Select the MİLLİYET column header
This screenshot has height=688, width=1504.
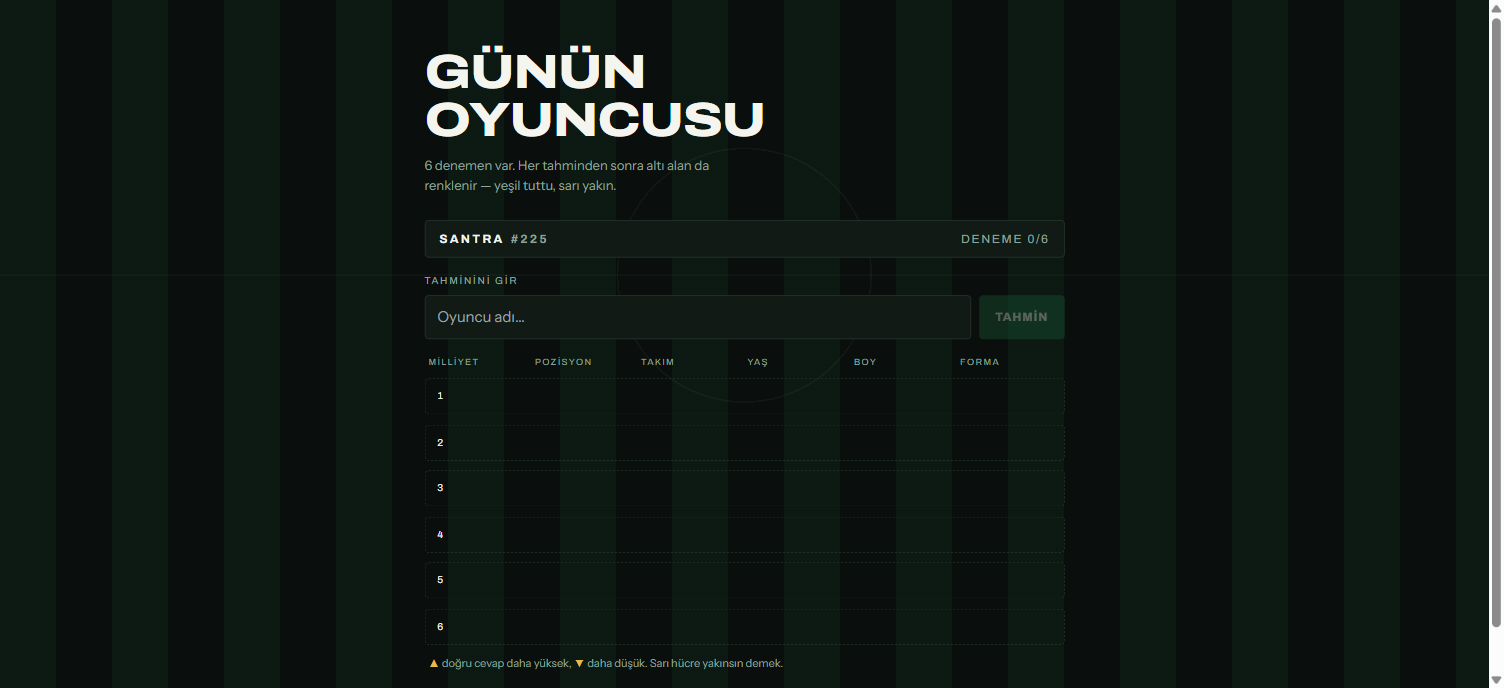click(x=454, y=362)
